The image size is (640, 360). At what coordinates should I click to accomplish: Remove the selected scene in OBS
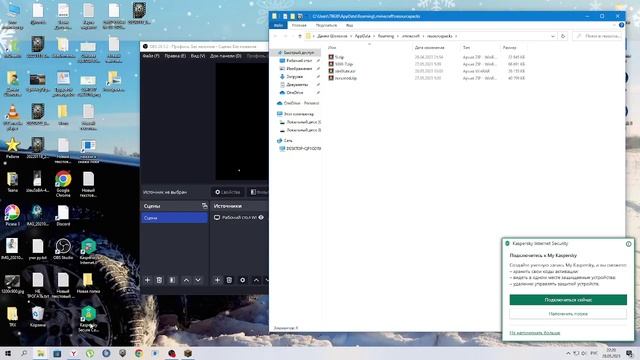tap(159, 280)
